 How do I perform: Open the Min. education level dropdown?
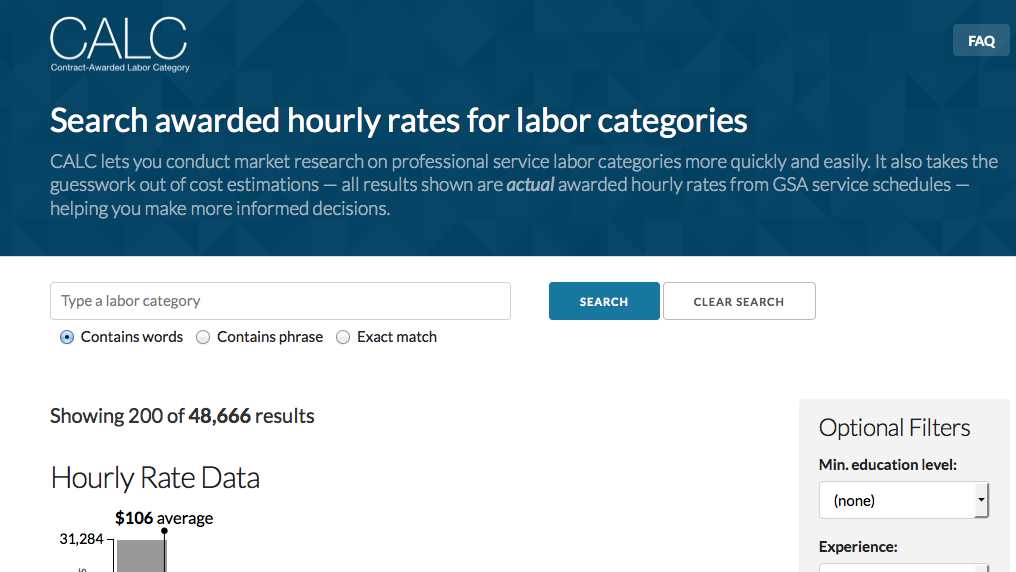pyautogui.click(x=903, y=500)
